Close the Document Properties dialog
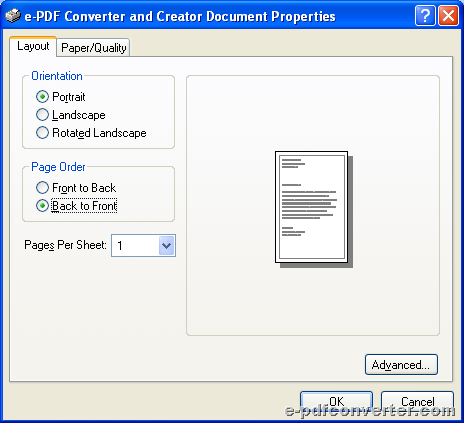The image size is (464, 423). click(448, 15)
